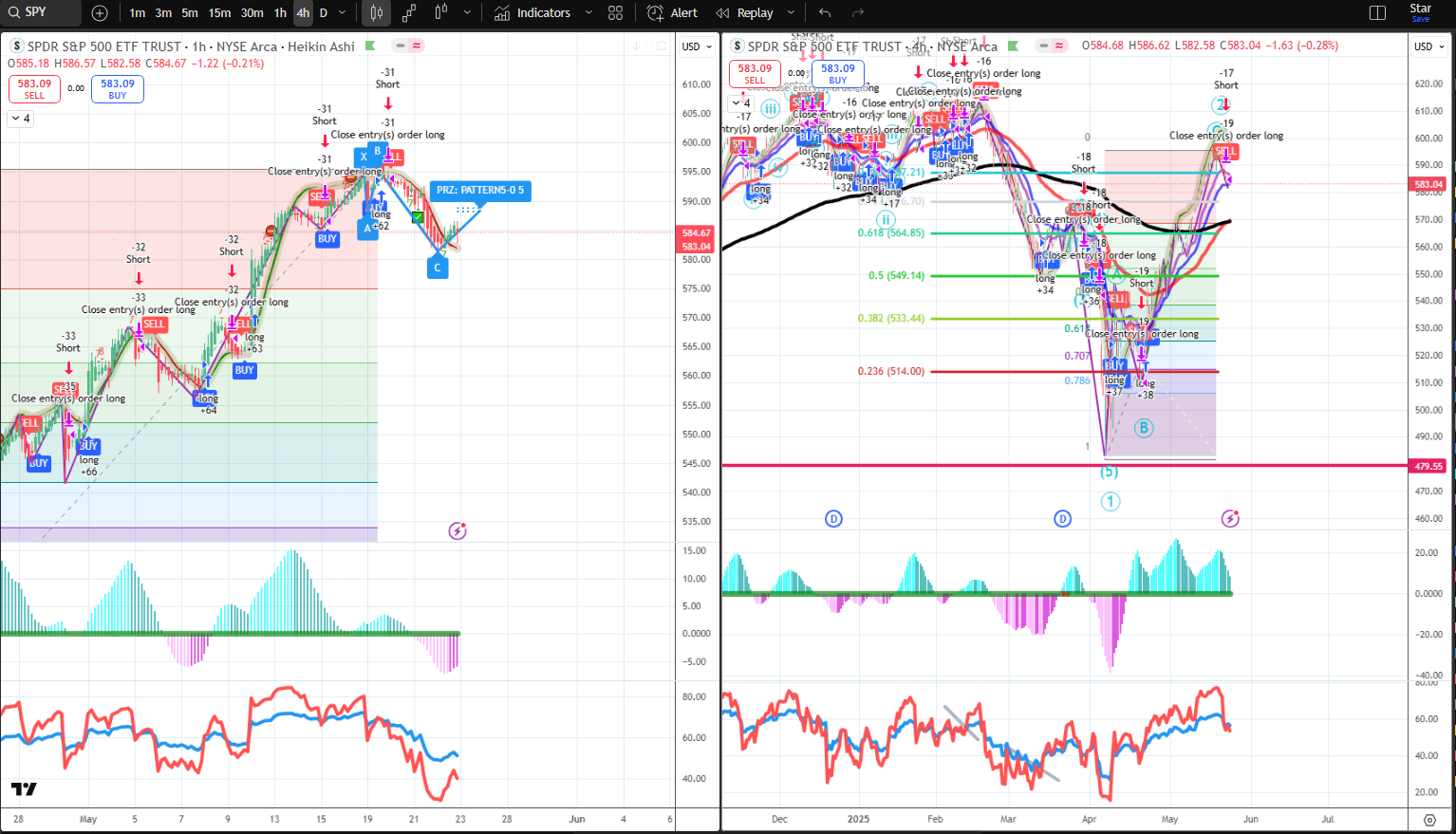Screen dimensions: 1456x834
Task: Click the faded down-arrow icon on 1h chart
Action: [636, 46]
